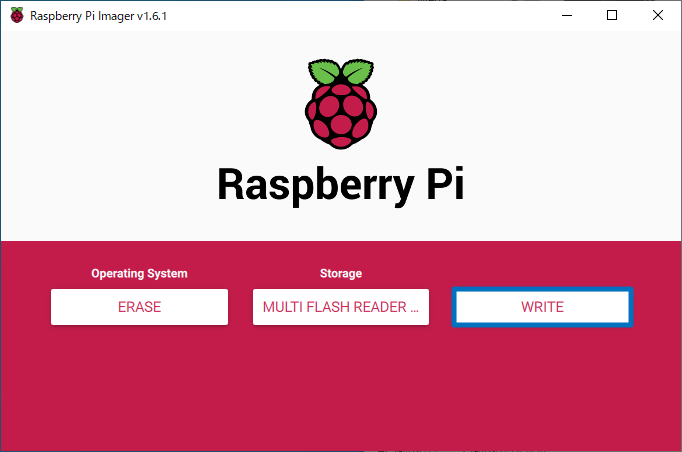The height and width of the screenshot is (452, 682).
Task: Open the Operating System chooser showing ERASE
Action: 139,307
